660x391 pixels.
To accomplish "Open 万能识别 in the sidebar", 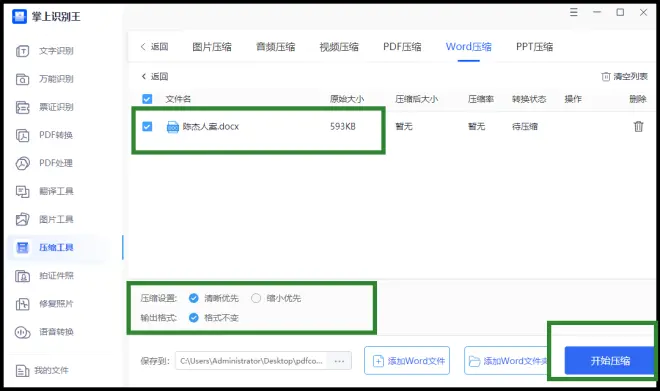I will pos(45,79).
